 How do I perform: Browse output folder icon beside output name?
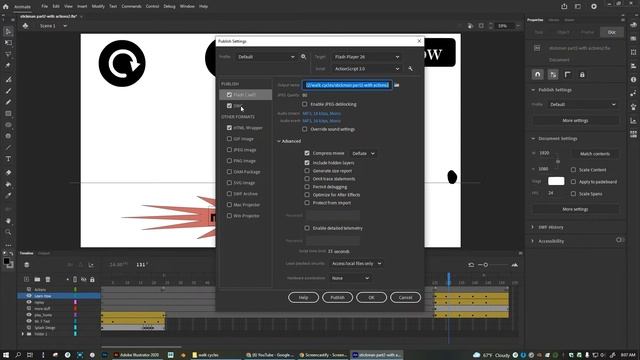tap(397, 85)
